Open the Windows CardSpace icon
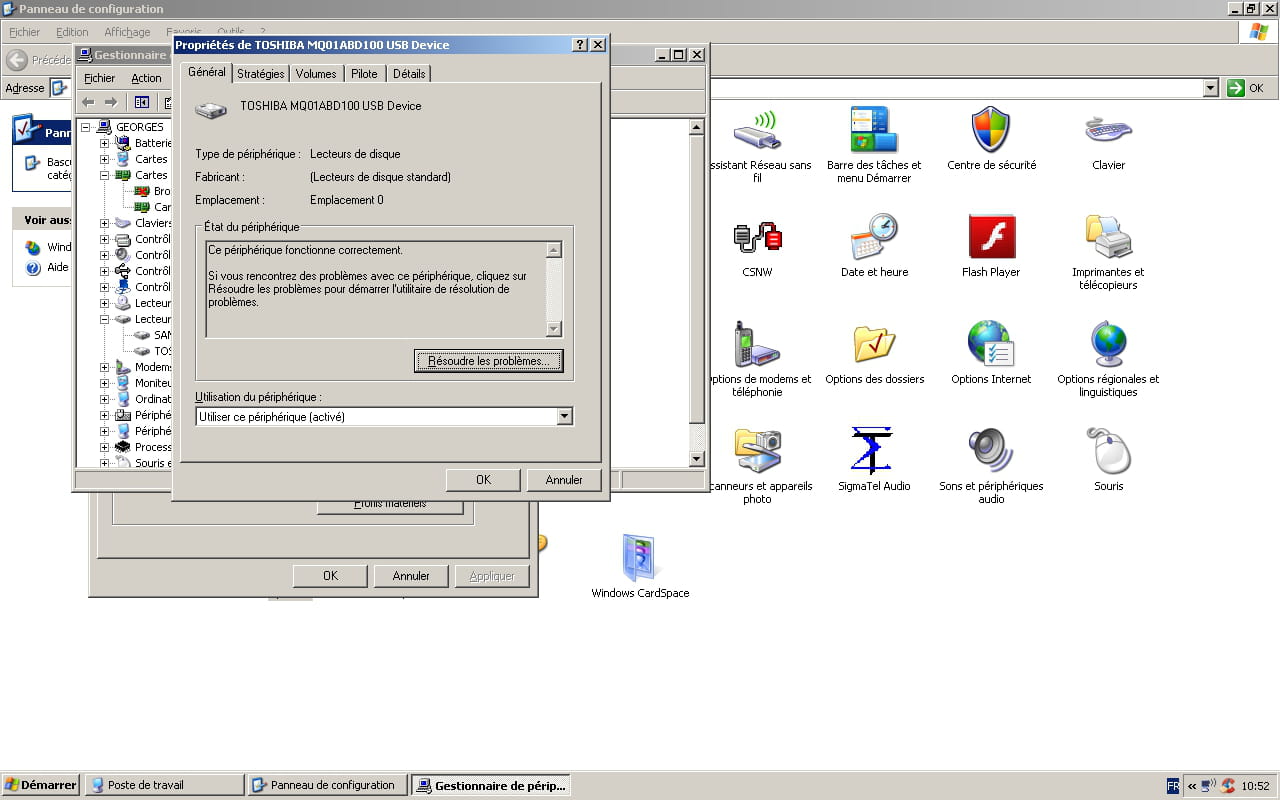 pyautogui.click(x=640, y=558)
